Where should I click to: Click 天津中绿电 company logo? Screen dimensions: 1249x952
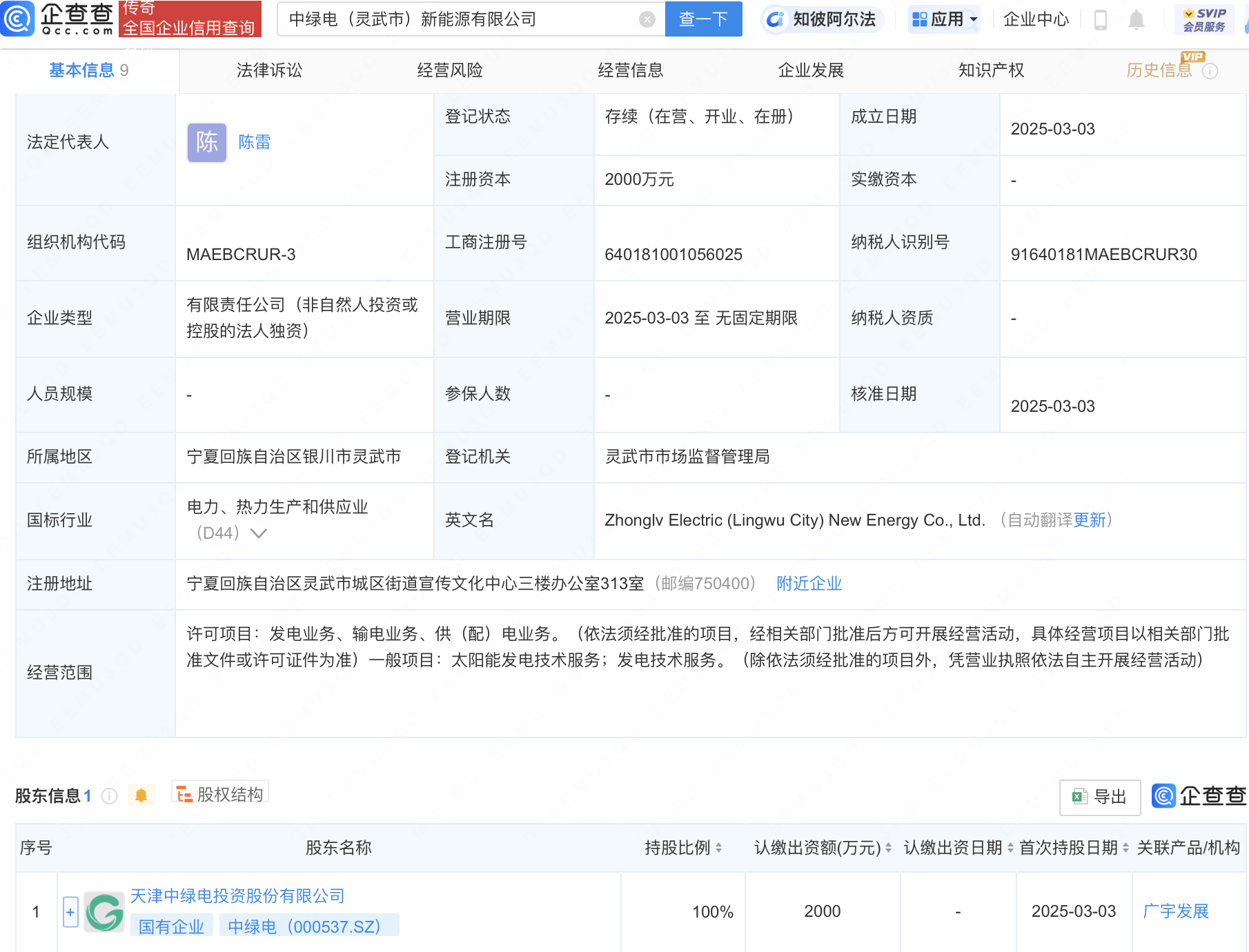[x=104, y=912]
